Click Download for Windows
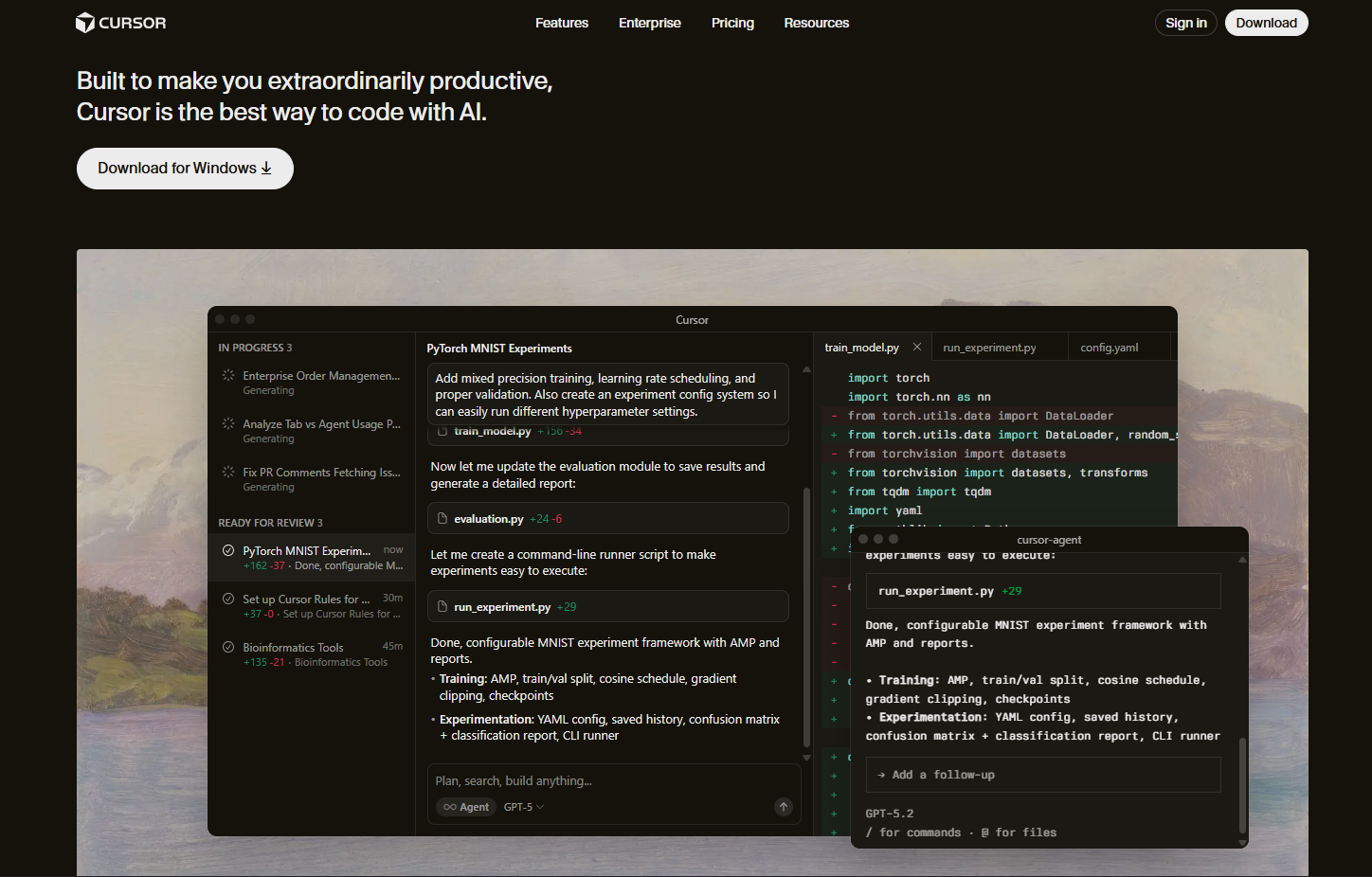This screenshot has height=877, width=1372. (185, 169)
